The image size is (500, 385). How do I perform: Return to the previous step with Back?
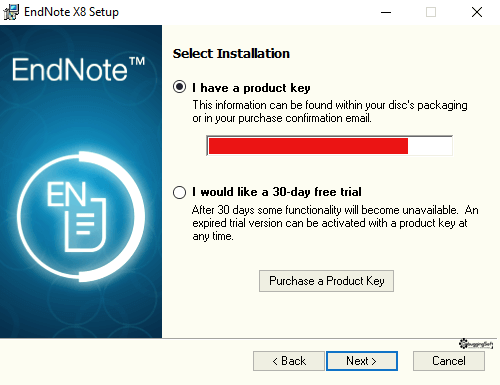click(x=289, y=361)
